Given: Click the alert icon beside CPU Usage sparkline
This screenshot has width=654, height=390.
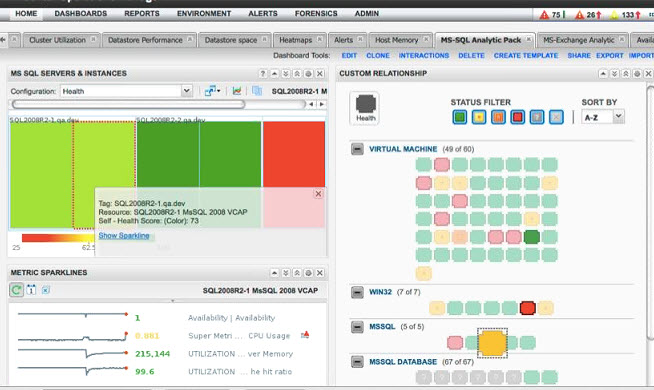Looking at the screenshot, I should coord(305,335).
